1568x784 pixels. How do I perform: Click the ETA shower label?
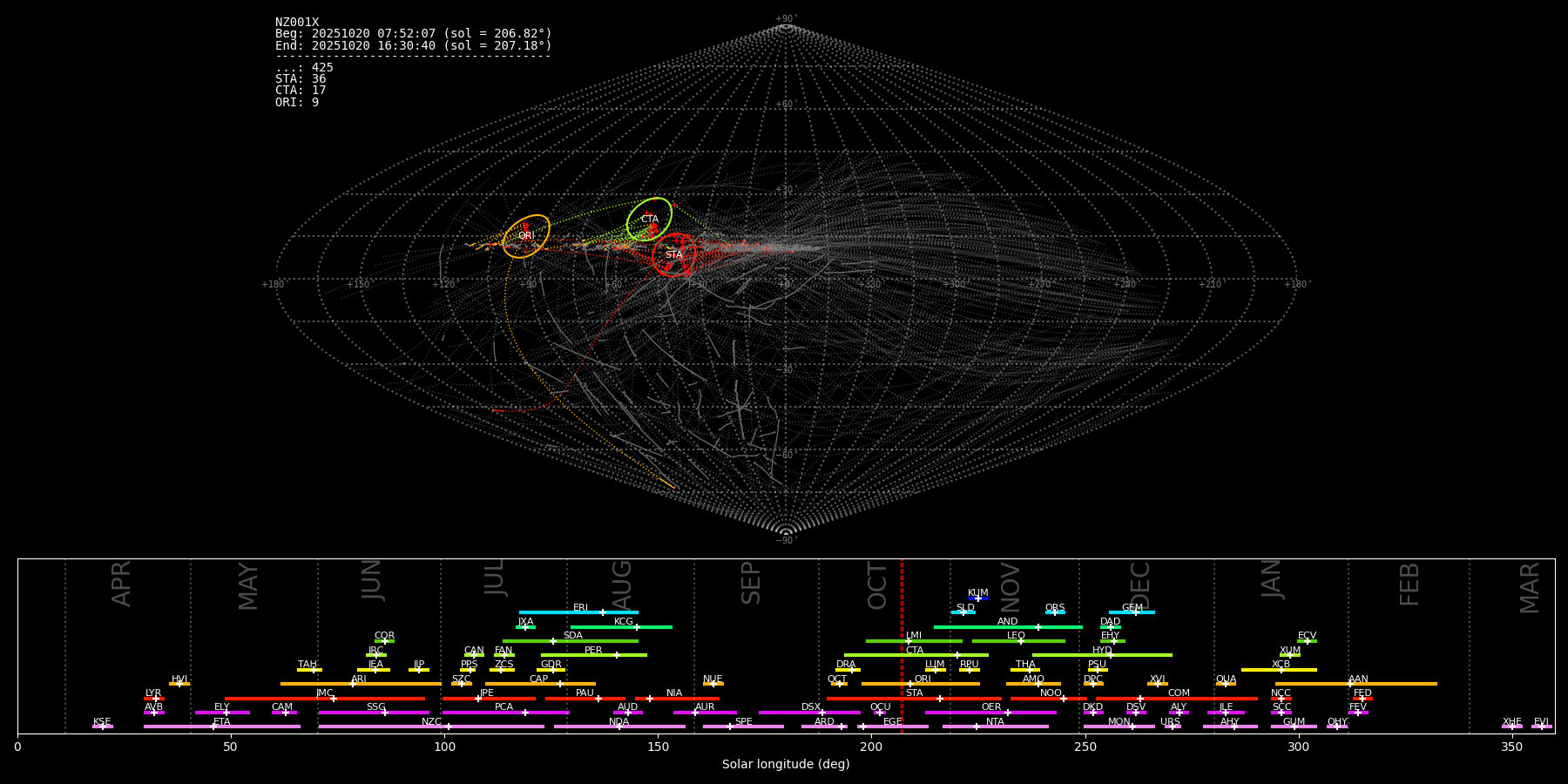pyautogui.click(x=222, y=722)
